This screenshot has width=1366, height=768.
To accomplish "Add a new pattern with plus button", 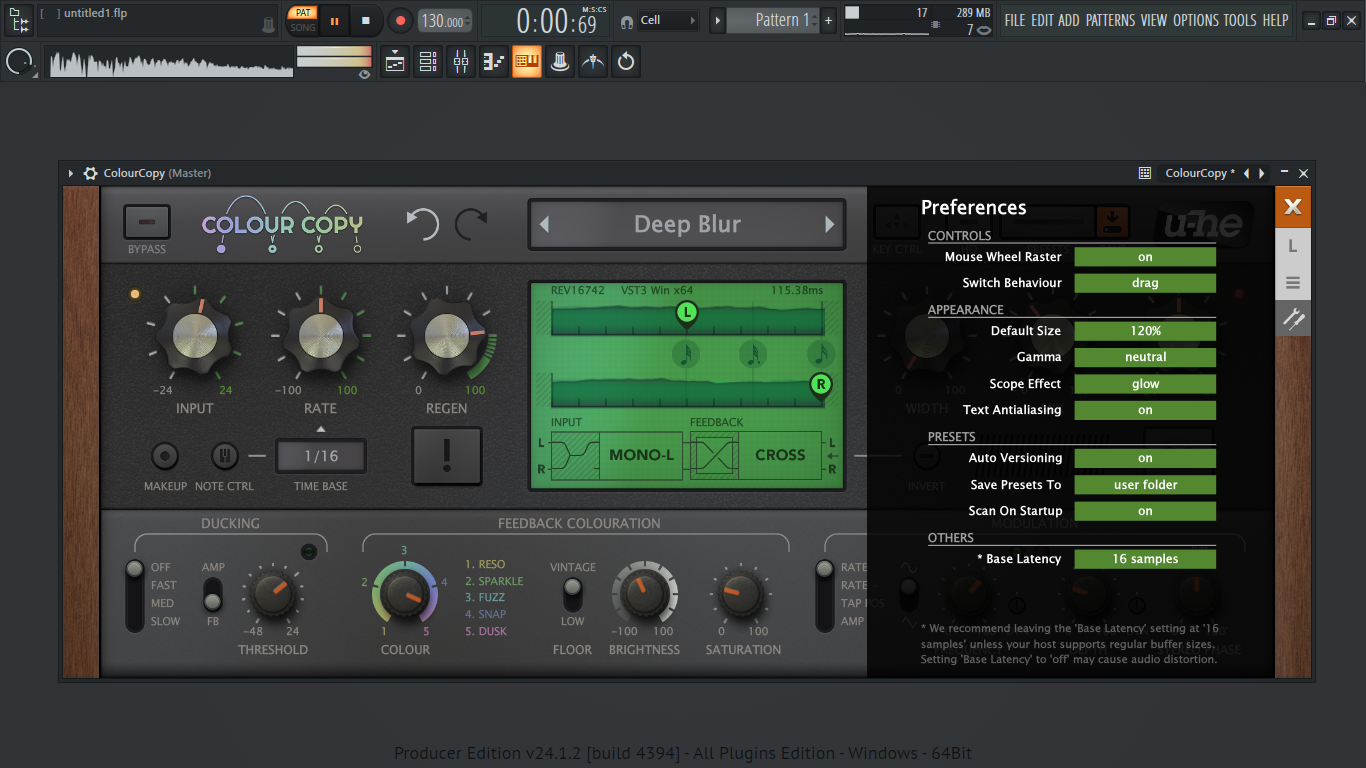I will click(828, 20).
